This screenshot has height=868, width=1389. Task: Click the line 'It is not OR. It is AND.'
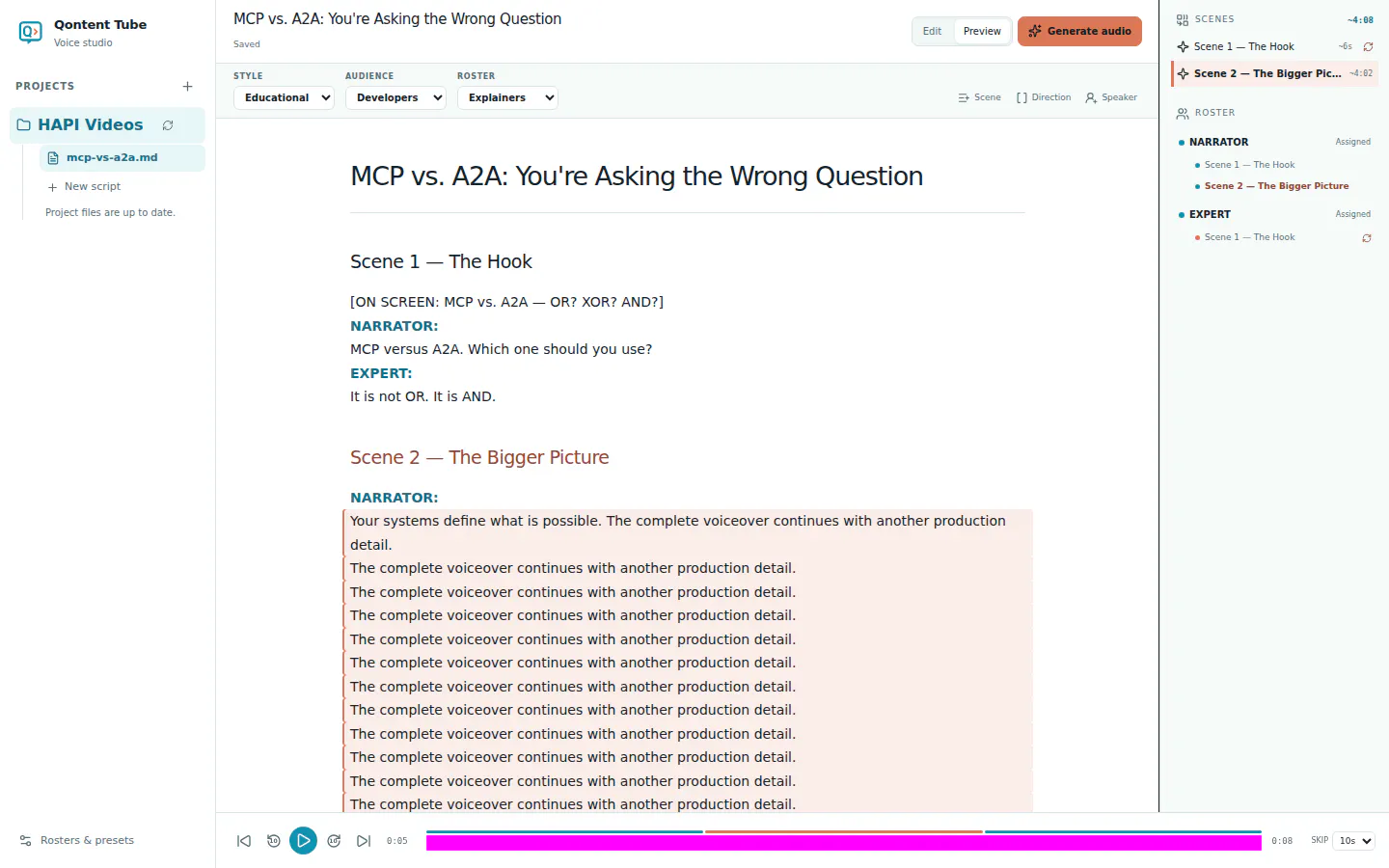click(422, 397)
